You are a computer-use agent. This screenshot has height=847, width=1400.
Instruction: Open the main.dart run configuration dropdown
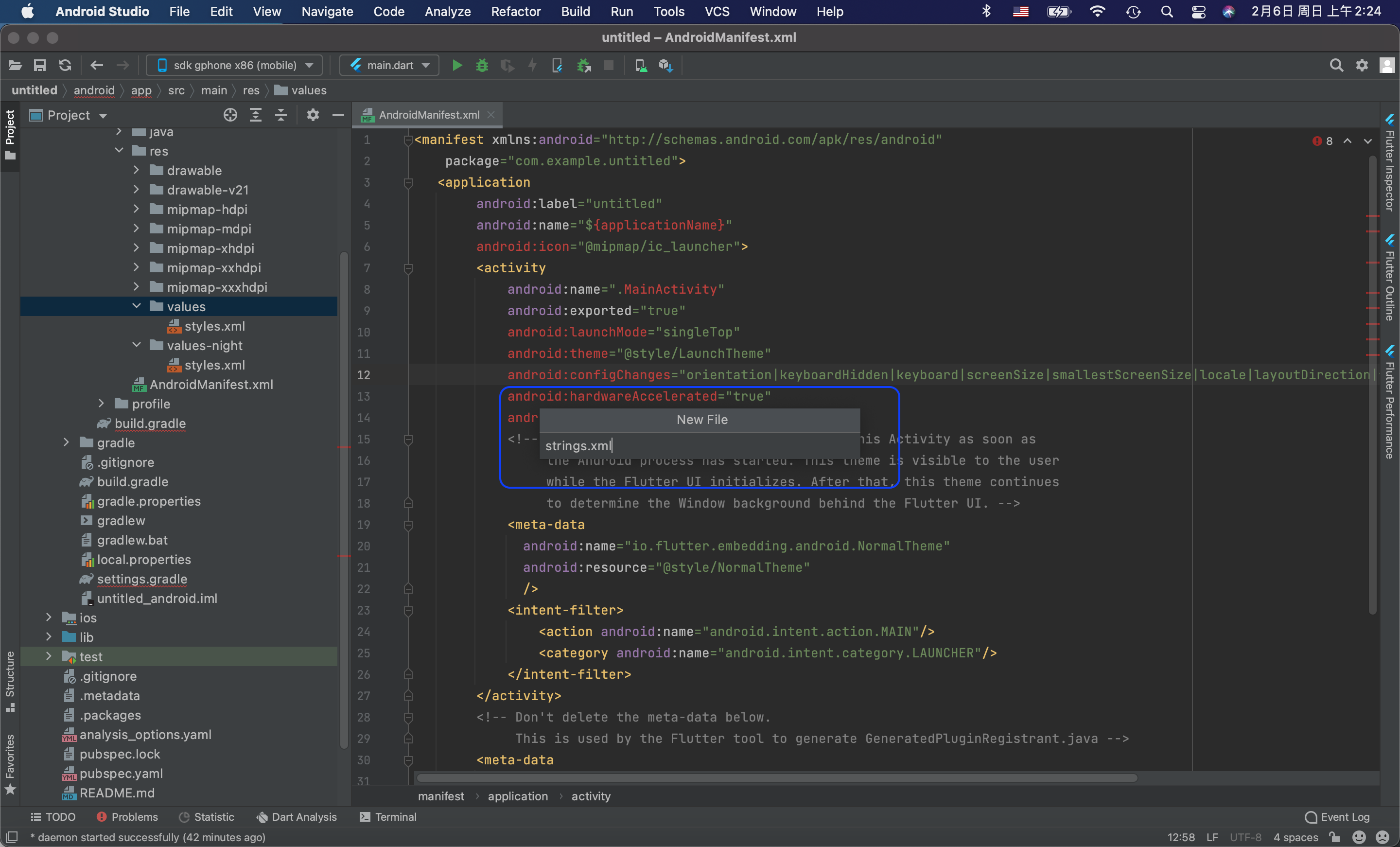coord(389,65)
